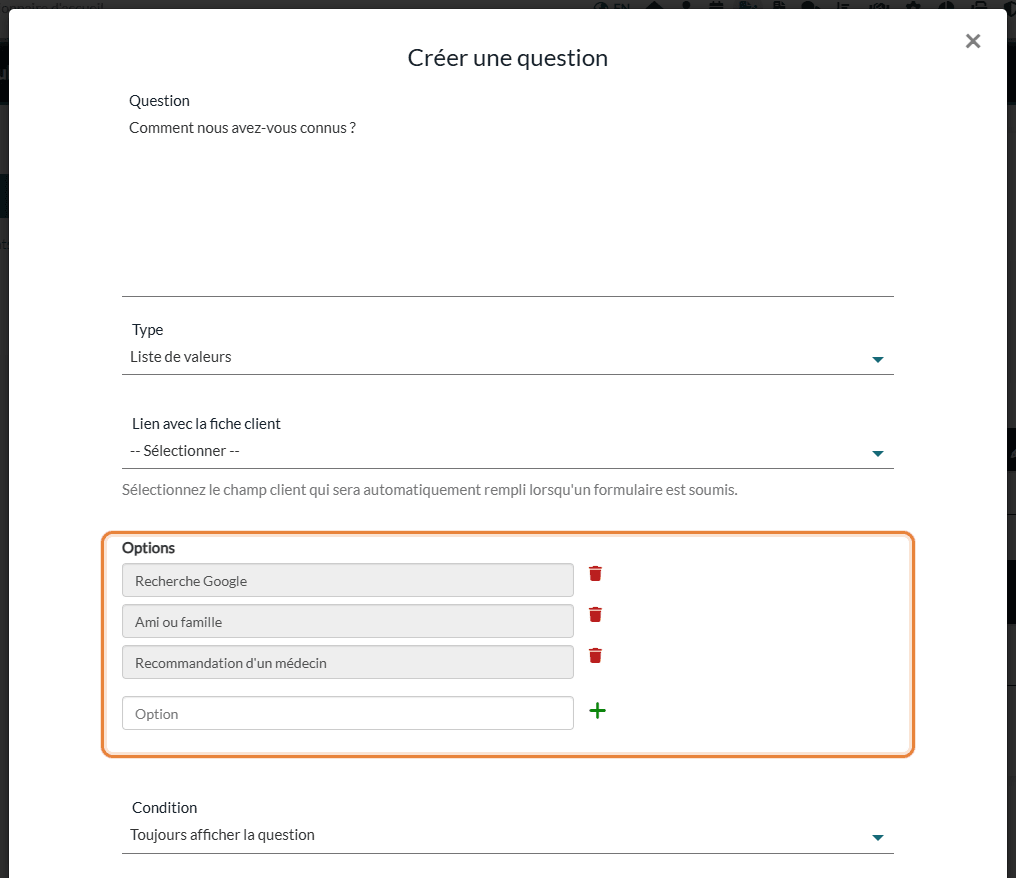Delete the "Recommandation d'un médecin" option

click(x=595, y=656)
